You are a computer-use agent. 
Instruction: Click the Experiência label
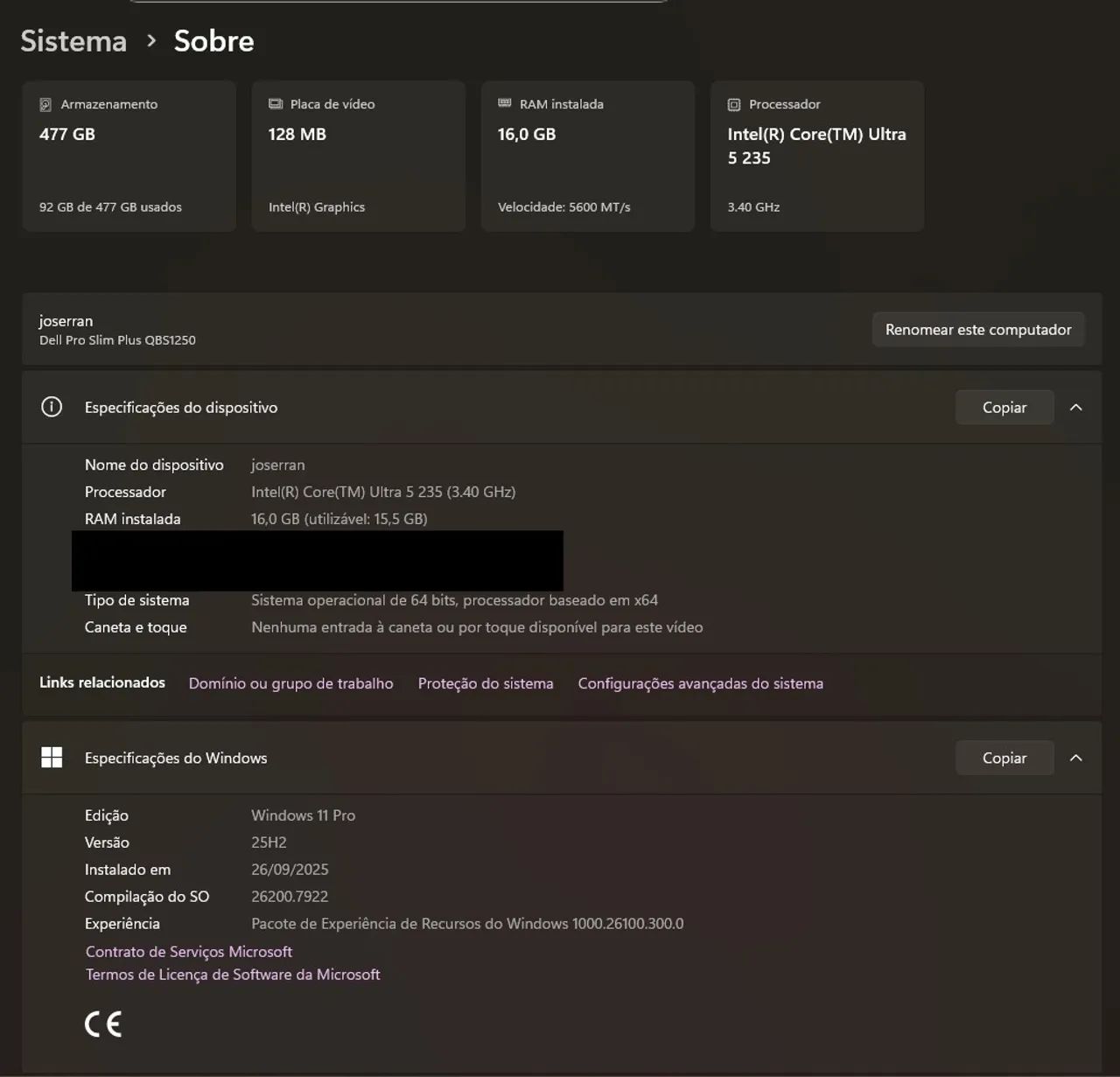(x=122, y=924)
